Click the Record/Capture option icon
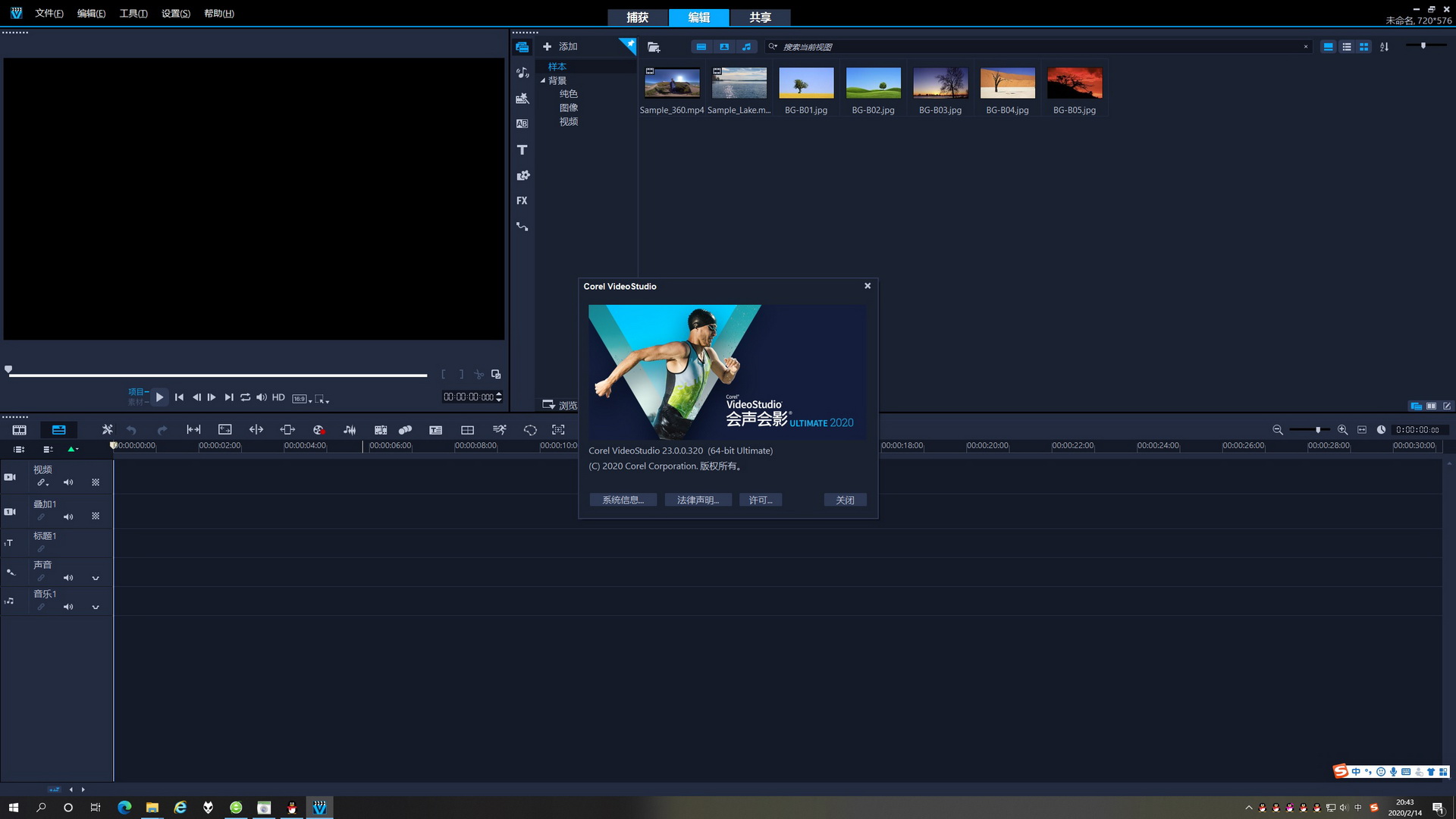The width and height of the screenshot is (1456, 819). pyautogui.click(x=318, y=430)
